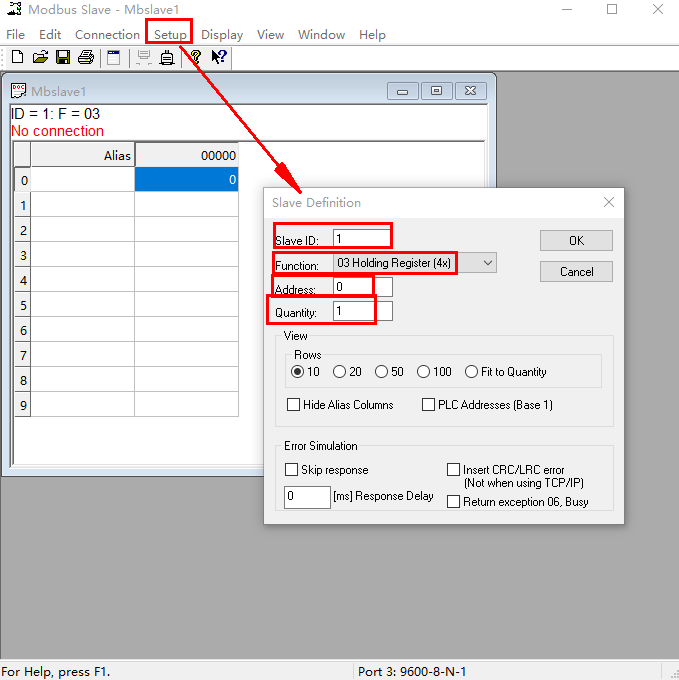Click the New document toolbar icon
Screen dimensions: 679x680
pos(17,58)
